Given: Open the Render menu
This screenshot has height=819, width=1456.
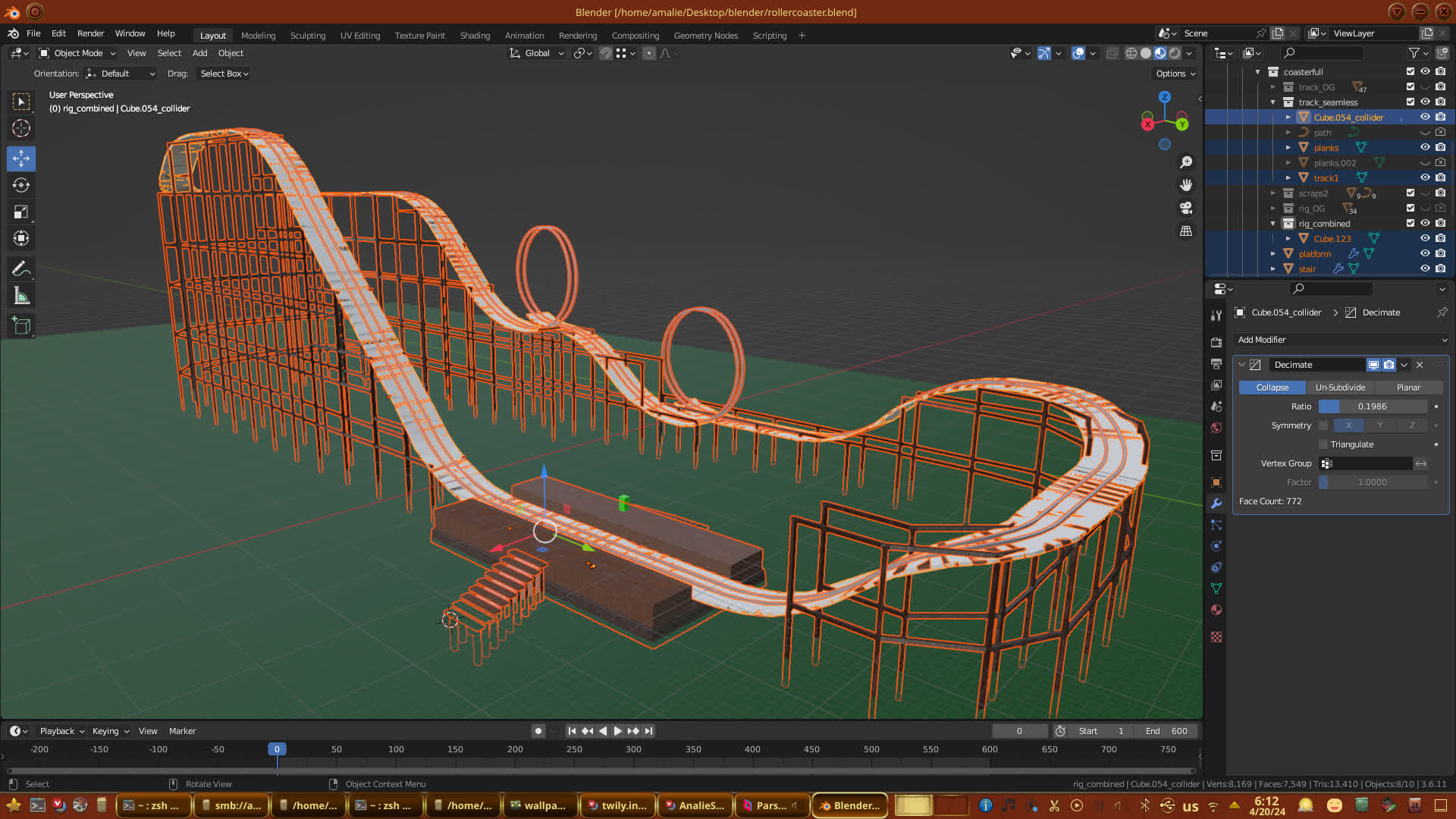Looking at the screenshot, I should pyautogui.click(x=90, y=33).
